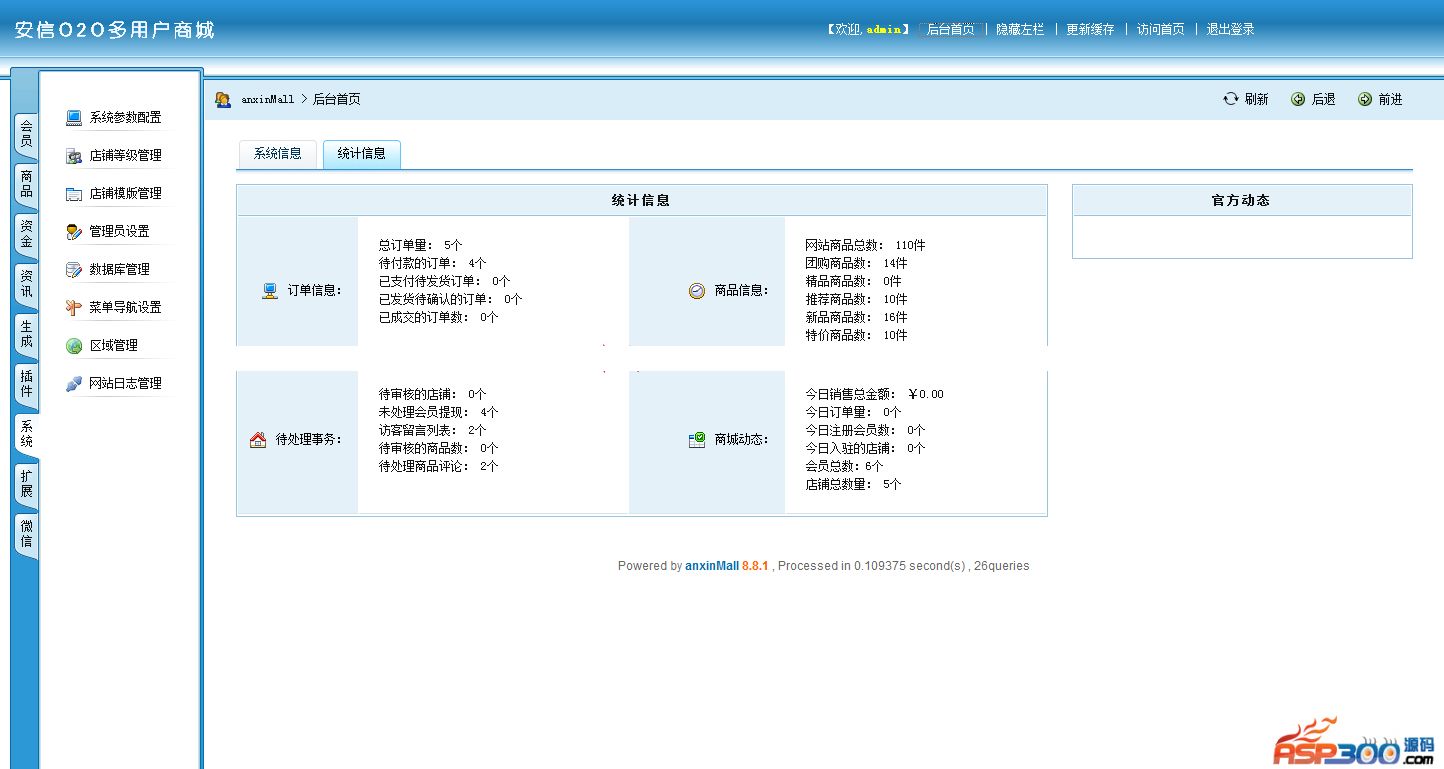The image size is (1444, 769).
Task: Hide the left sidebar via 隐藏左栏
Action: [1020, 30]
